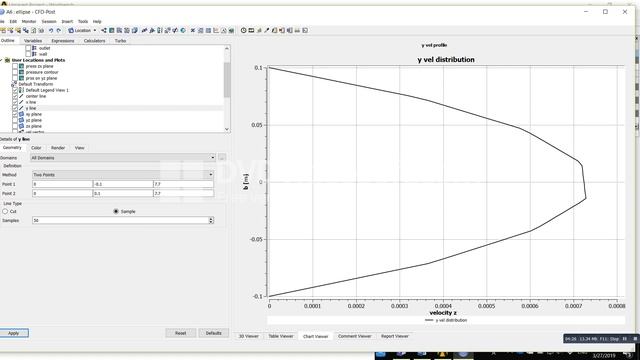Enable the press zx plane checkbox
Screen dimensions: 640x360
pyautogui.click(x=15, y=66)
